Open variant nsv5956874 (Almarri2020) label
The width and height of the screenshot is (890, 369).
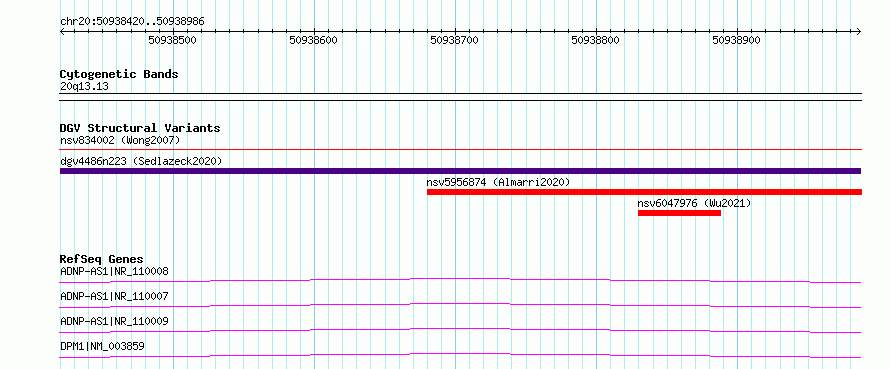coord(498,182)
